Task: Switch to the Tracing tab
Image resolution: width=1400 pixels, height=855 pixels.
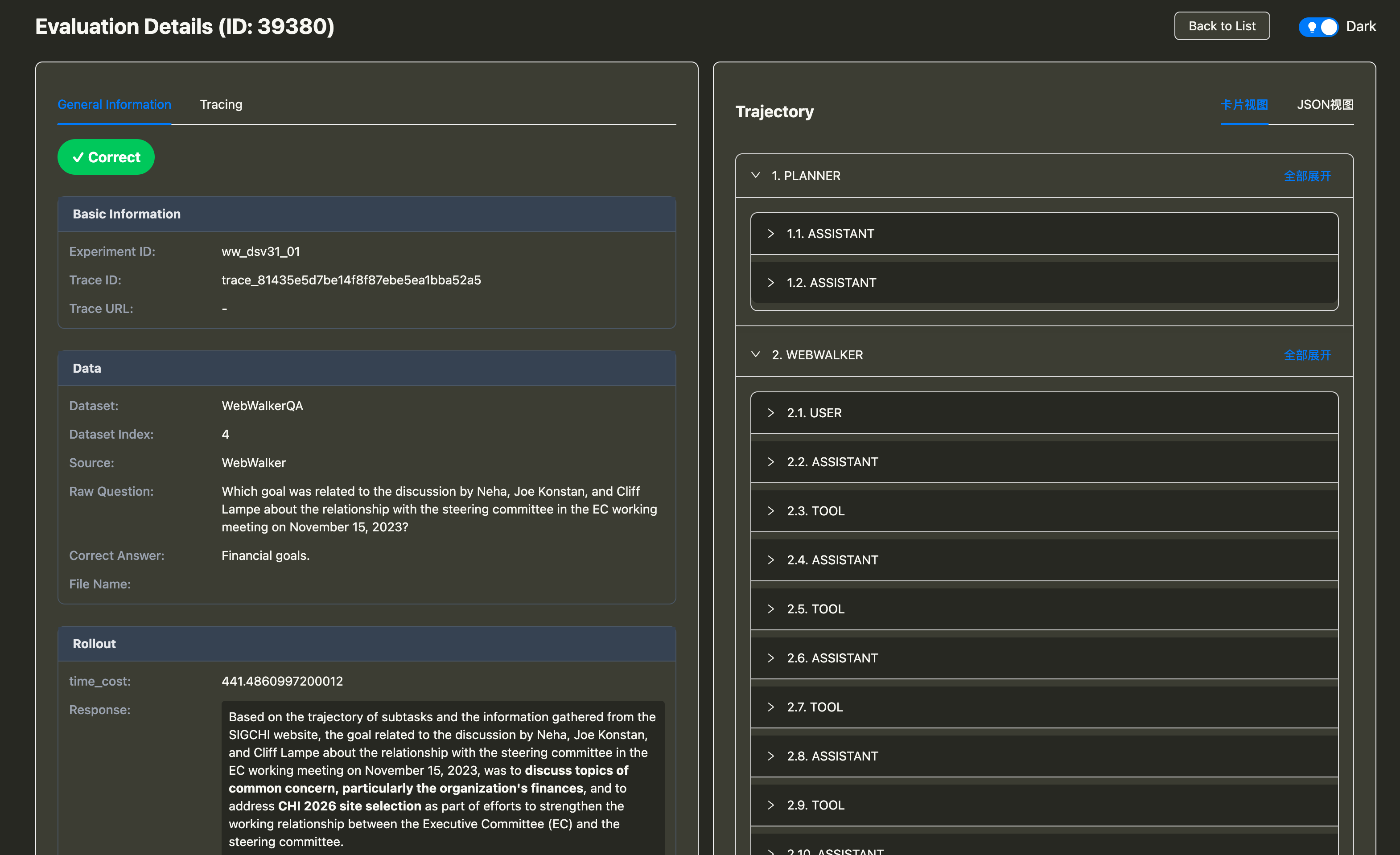Action: [221, 104]
